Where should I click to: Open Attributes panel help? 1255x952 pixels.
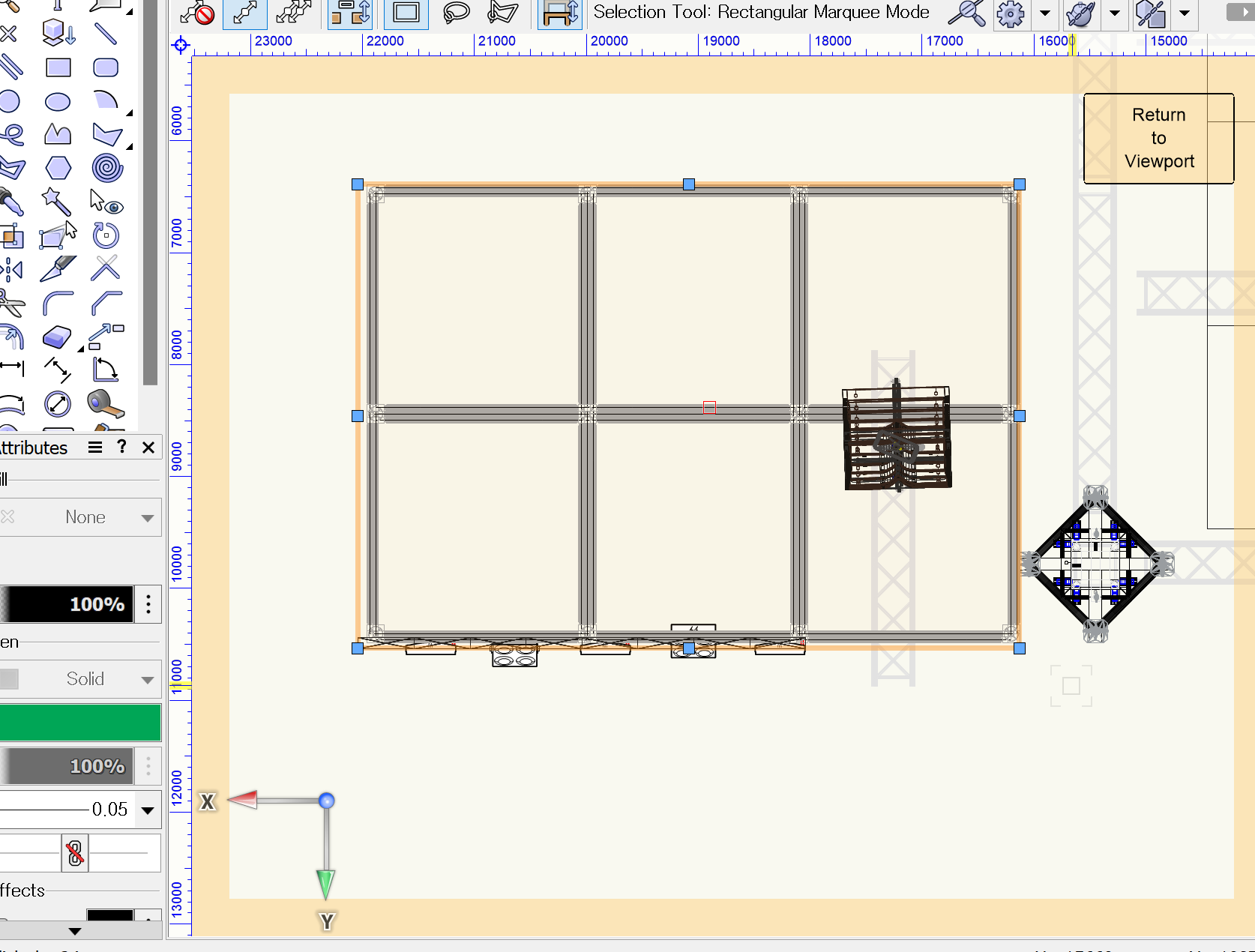[121, 447]
